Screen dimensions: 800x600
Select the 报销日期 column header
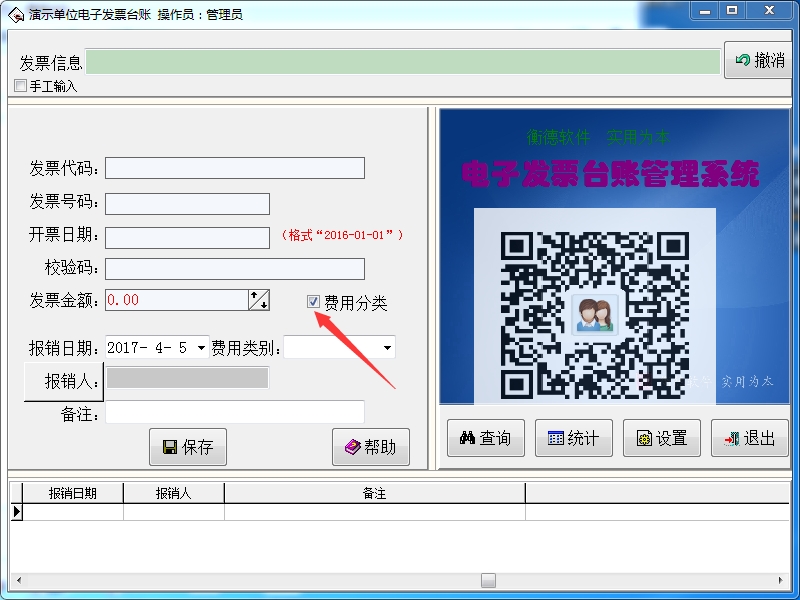(x=73, y=493)
